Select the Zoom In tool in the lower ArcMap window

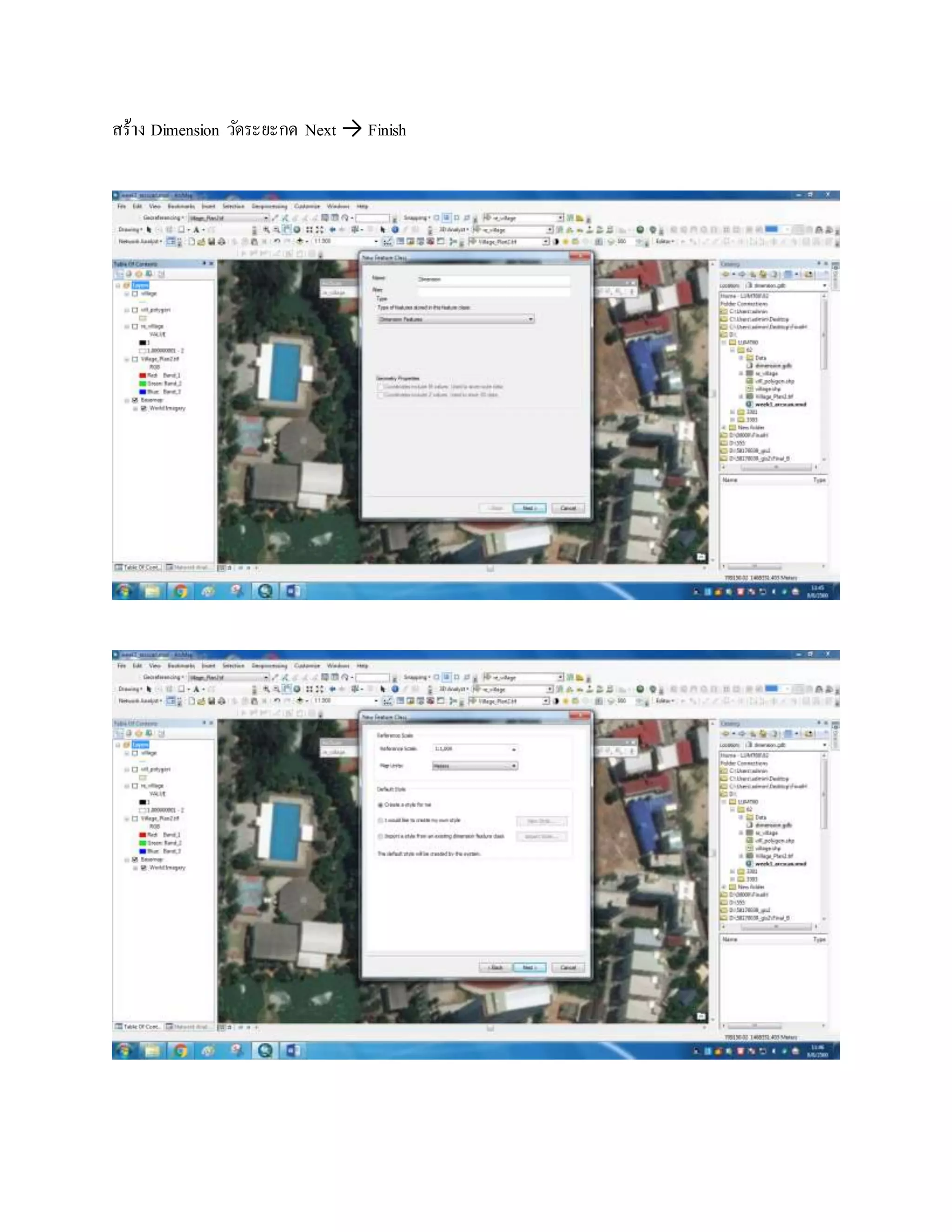click(x=267, y=689)
